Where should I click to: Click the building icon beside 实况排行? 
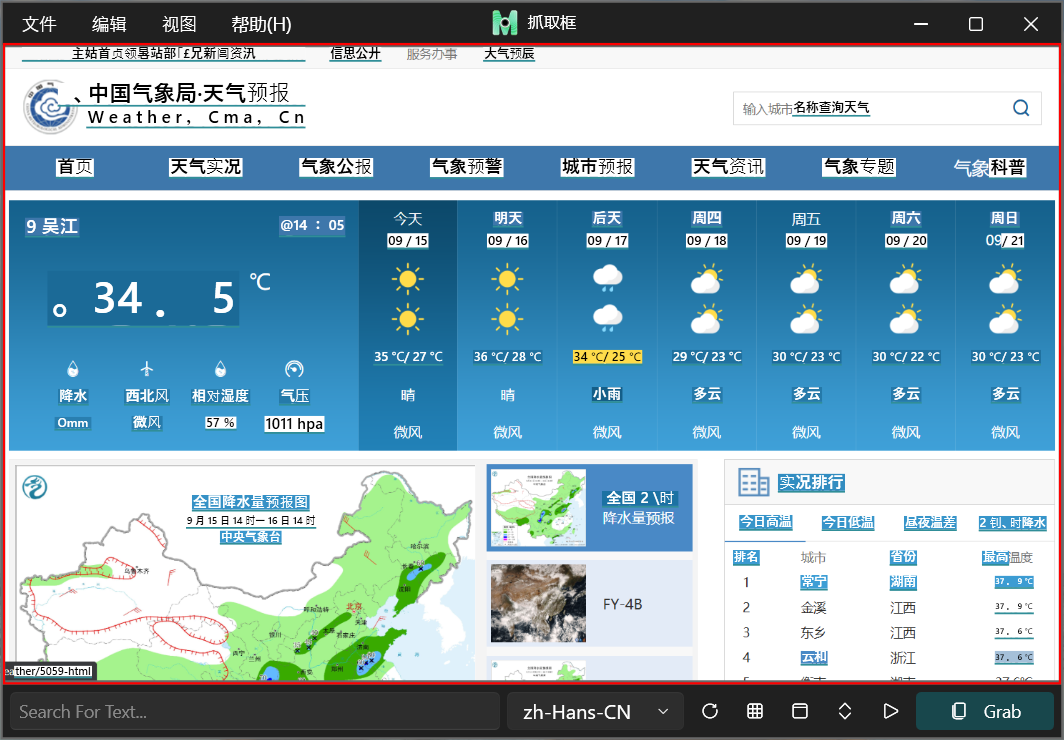click(x=753, y=482)
